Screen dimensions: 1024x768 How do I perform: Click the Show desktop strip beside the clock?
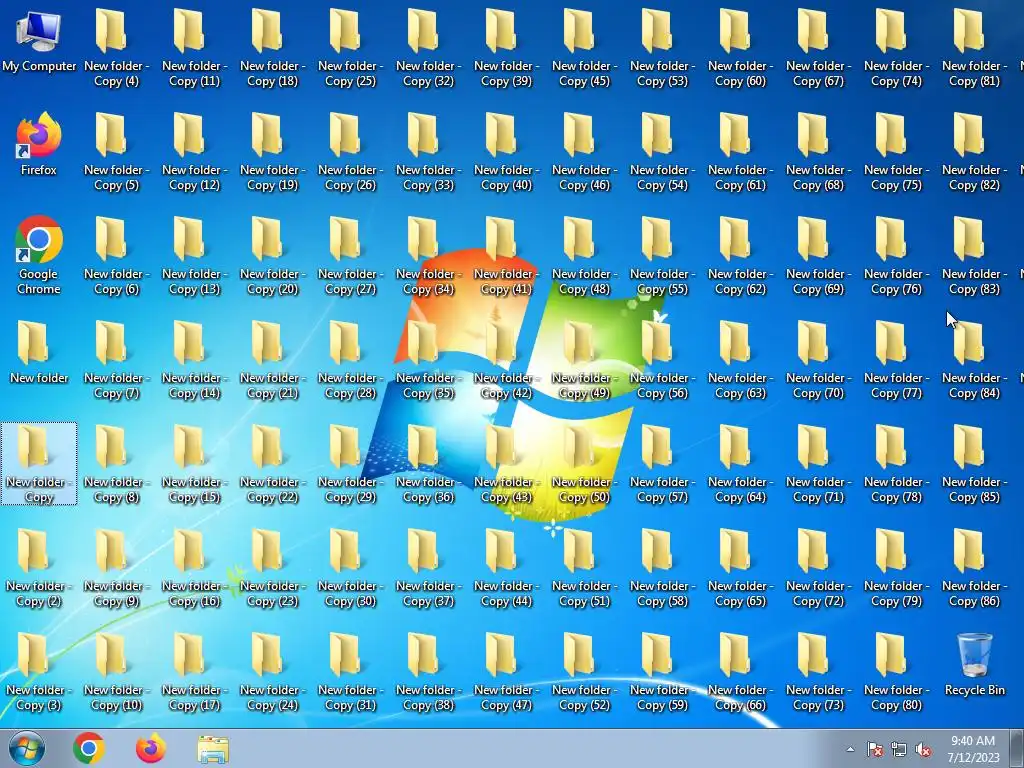(1019, 748)
